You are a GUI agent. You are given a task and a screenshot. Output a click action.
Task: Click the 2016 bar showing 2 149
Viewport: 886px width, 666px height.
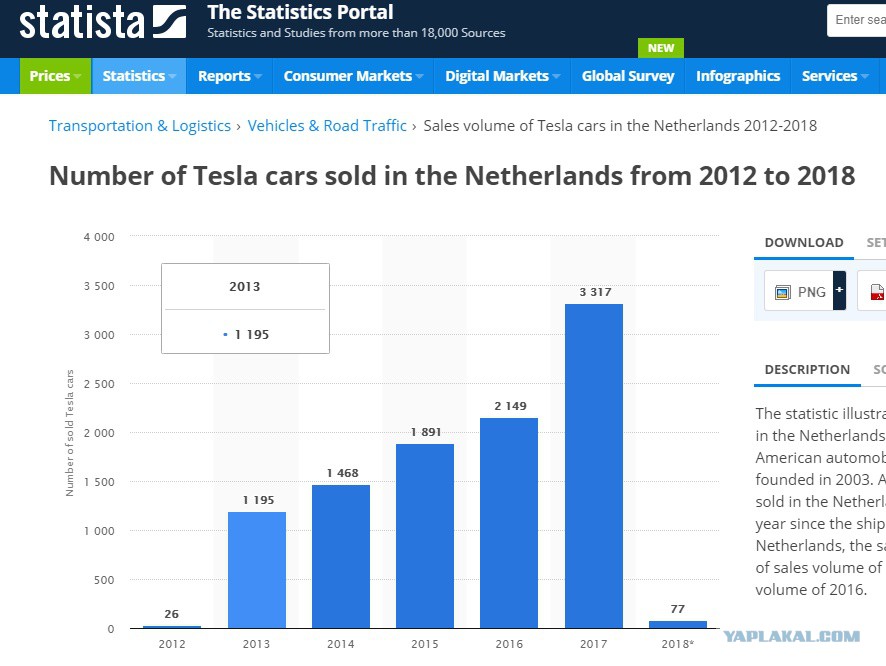[x=509, y=523]
